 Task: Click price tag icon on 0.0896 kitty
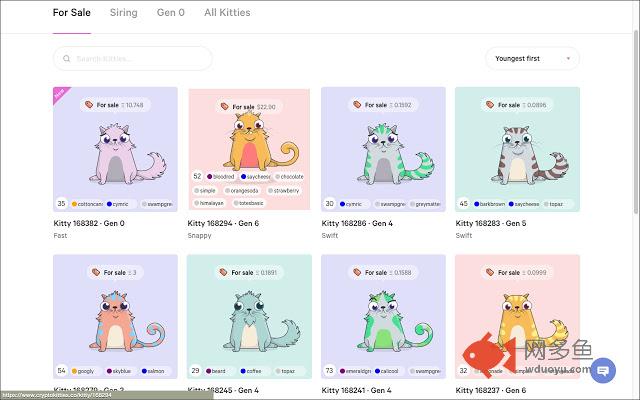point(490,105)
